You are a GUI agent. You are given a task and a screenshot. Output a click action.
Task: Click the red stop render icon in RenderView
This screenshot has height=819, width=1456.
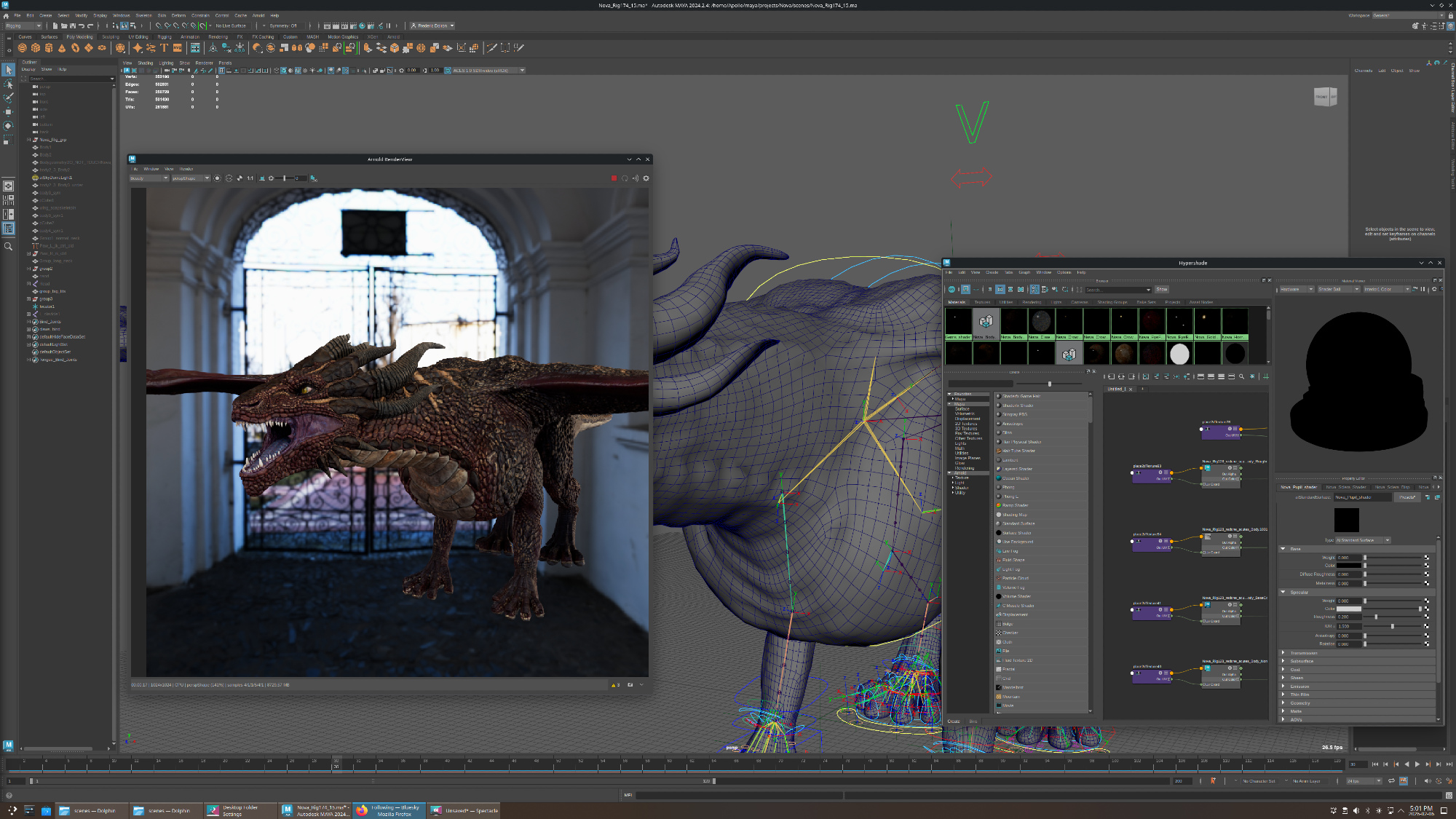pos(614,178)
